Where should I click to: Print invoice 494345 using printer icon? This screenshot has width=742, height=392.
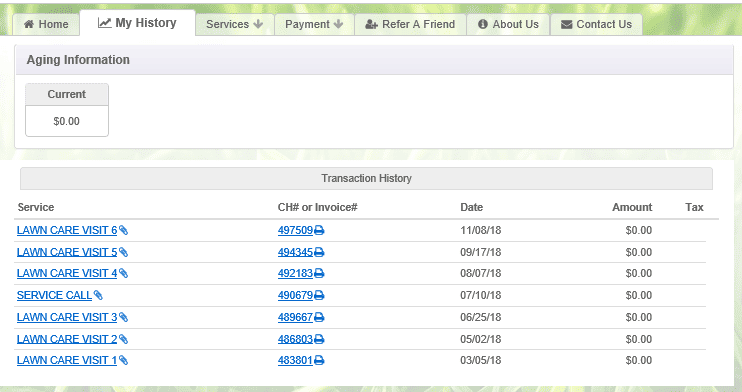click(x=319, y=252)
